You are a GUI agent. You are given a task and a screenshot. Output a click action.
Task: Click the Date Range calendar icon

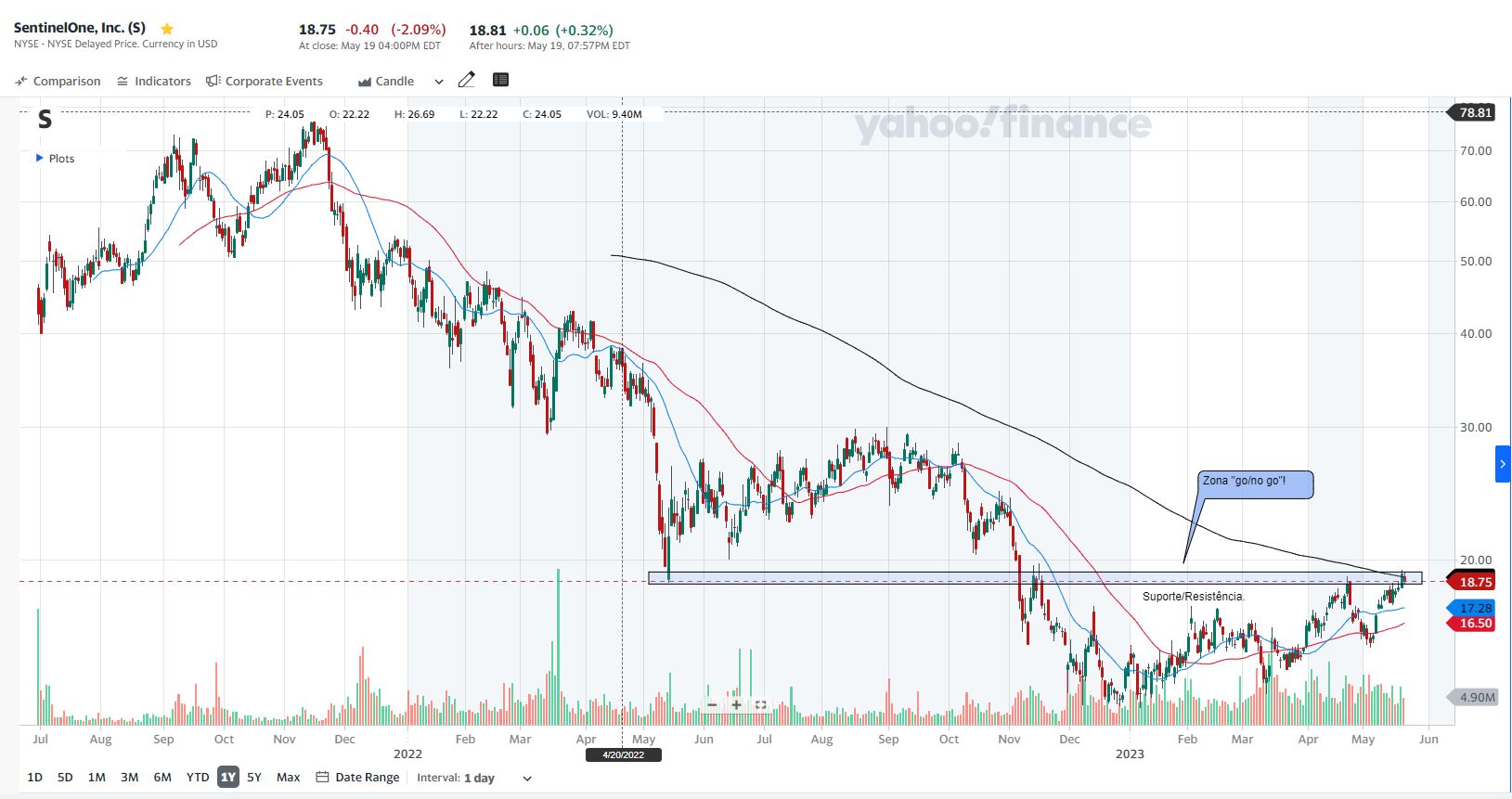tap(322, 777)
